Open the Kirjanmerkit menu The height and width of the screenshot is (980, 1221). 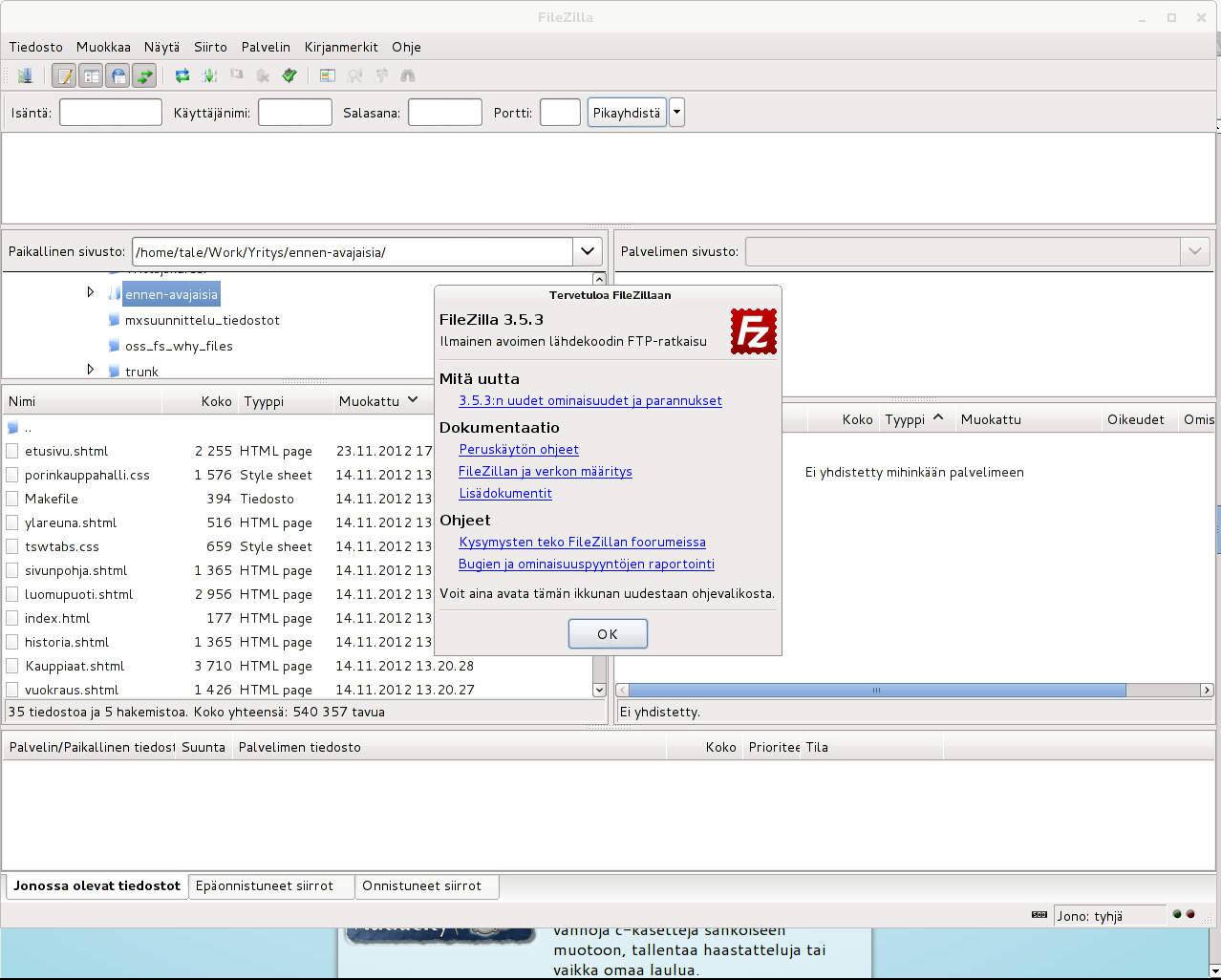point(341,47)
